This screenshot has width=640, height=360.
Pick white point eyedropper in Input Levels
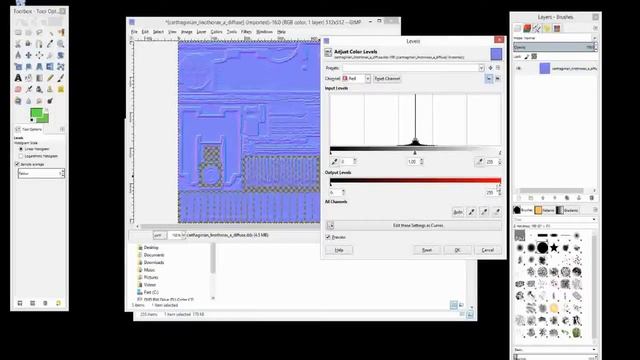tap(480, 162)
